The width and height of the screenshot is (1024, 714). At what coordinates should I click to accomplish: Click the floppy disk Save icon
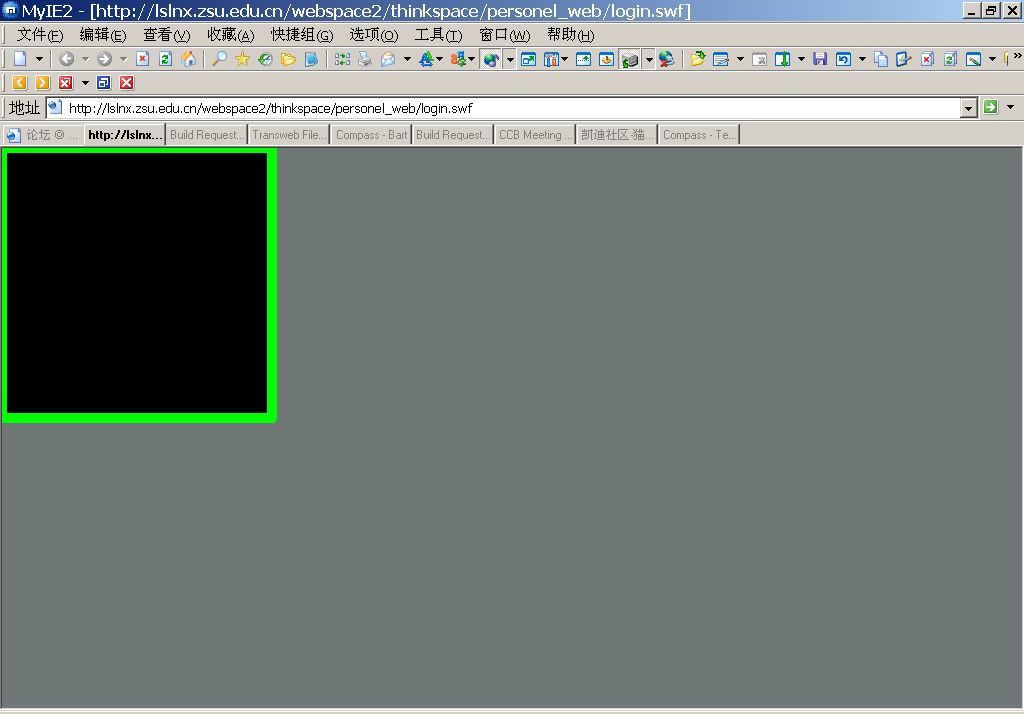[820, 59]
